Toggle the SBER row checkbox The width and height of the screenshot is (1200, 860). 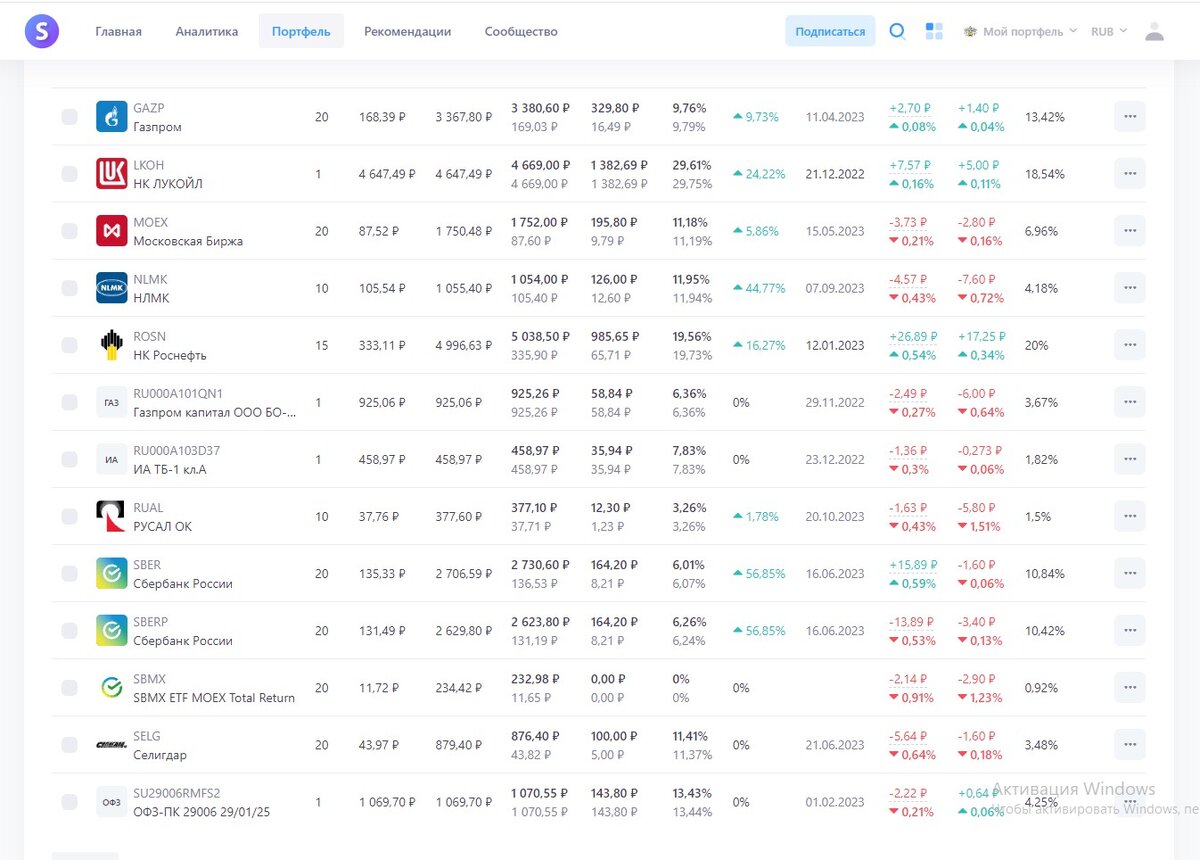[69, 573]
